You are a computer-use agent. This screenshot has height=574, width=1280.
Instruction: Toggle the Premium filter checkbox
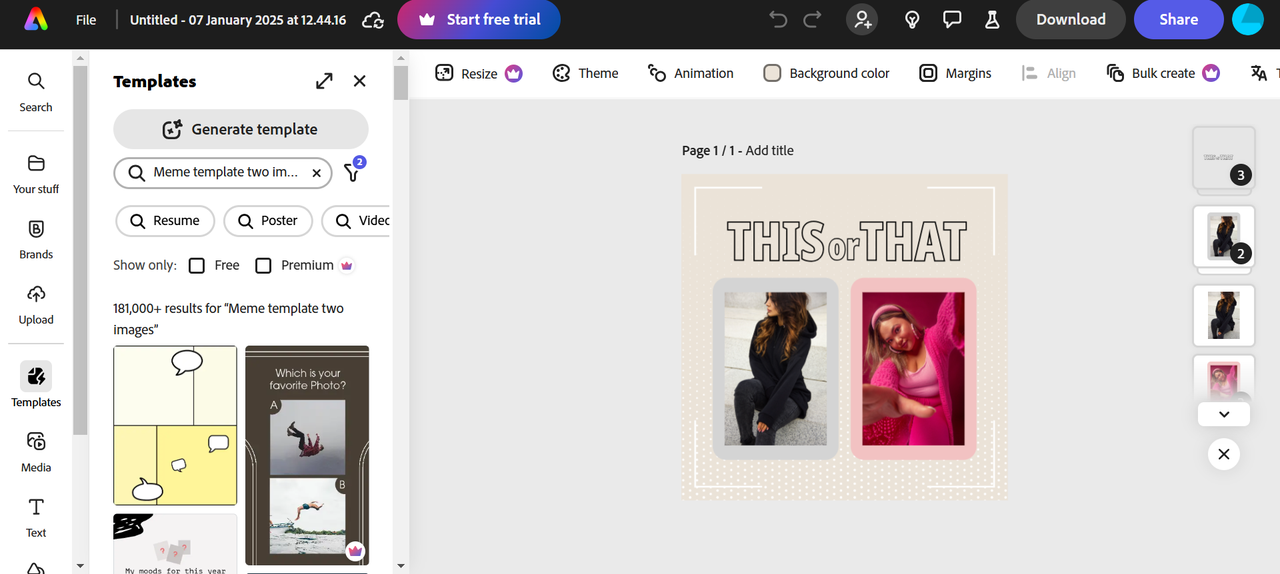tap(264, 265)
